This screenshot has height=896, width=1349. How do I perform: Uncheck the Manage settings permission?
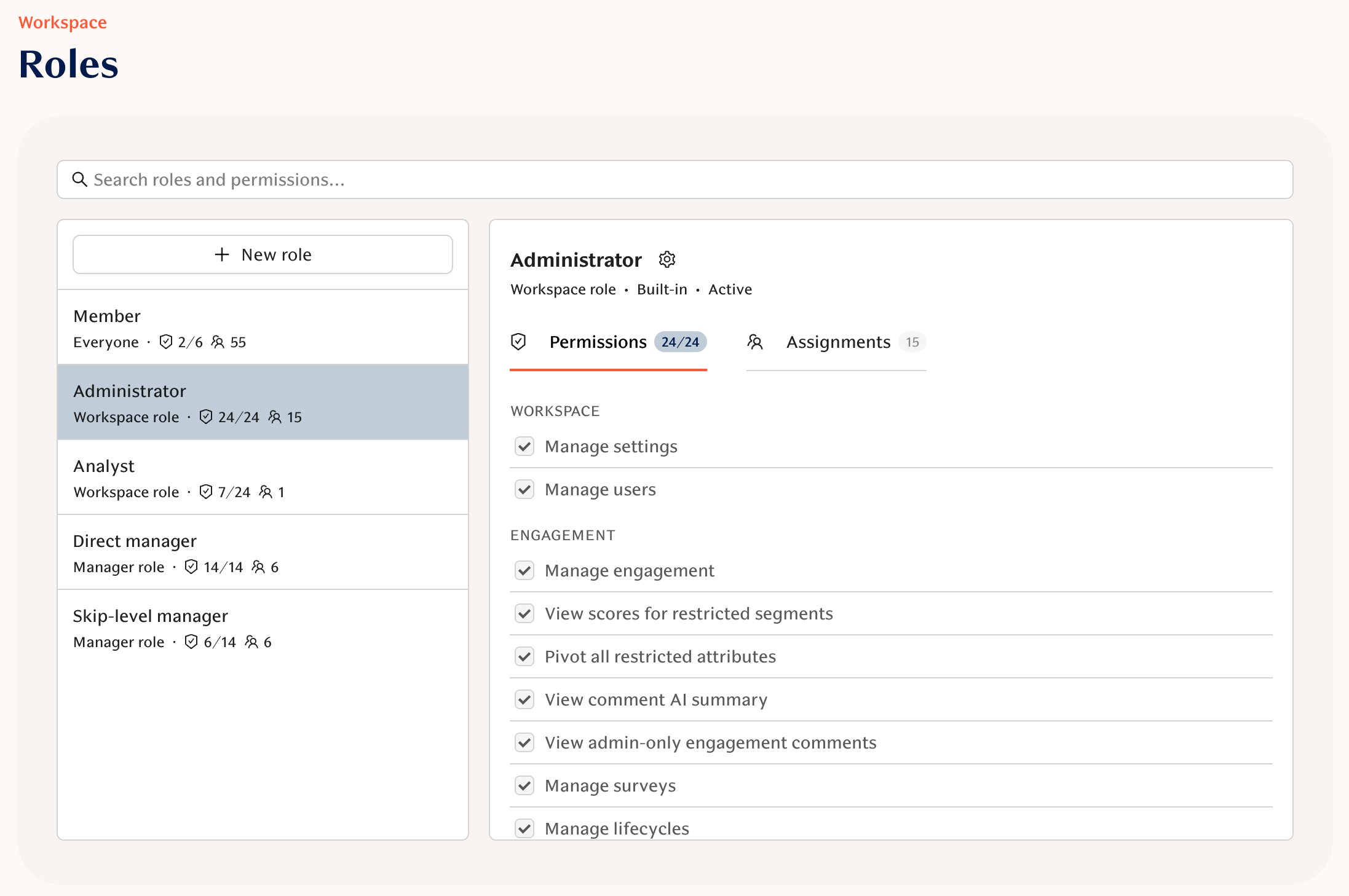click(x=524, y=446)
